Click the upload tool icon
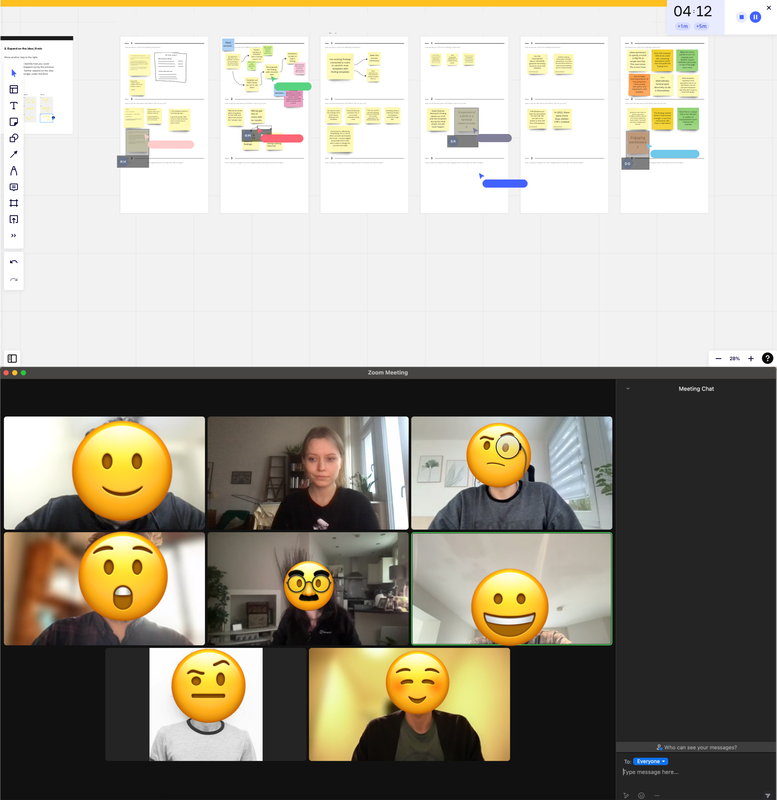777x800 pixels. pos(14,219)
